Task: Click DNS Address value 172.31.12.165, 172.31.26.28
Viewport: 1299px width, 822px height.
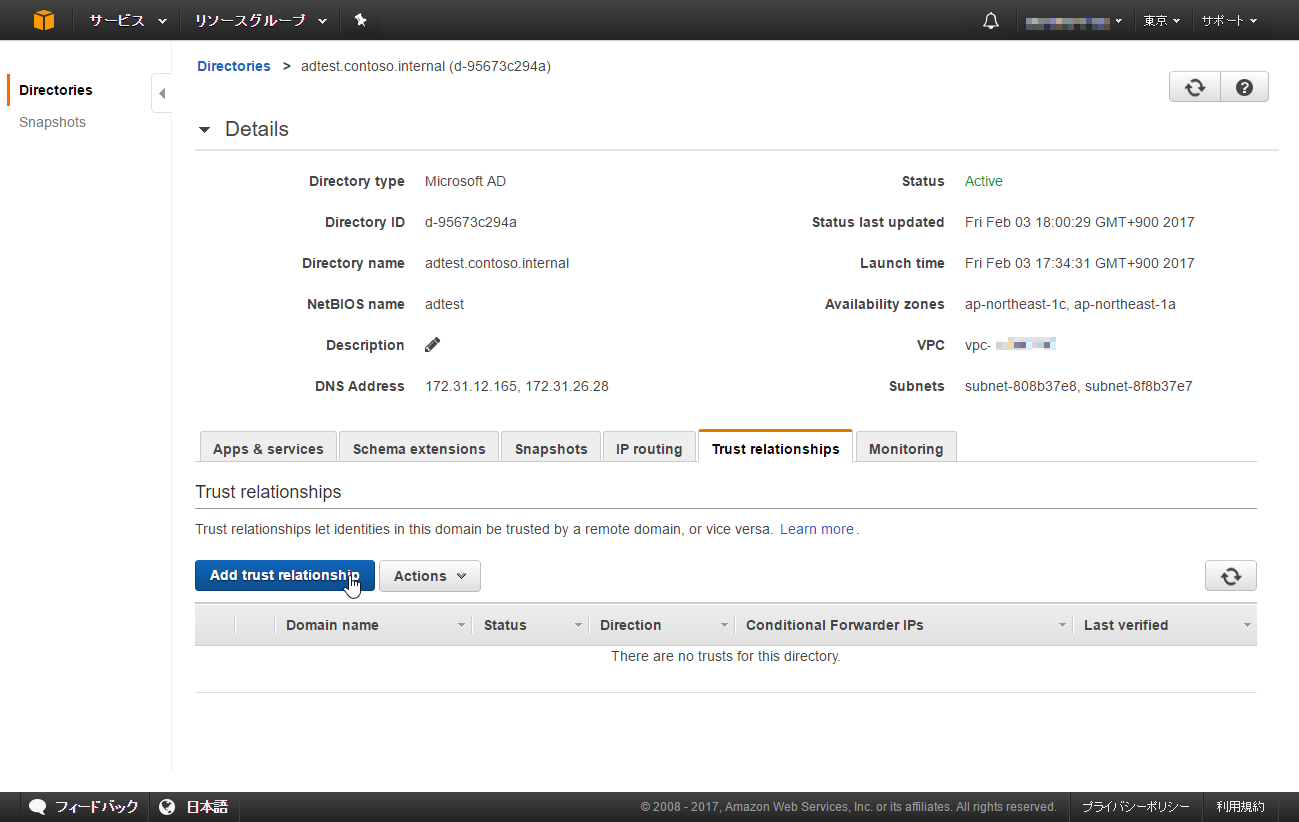Action: pyautogui.click(x=517, y=386)
